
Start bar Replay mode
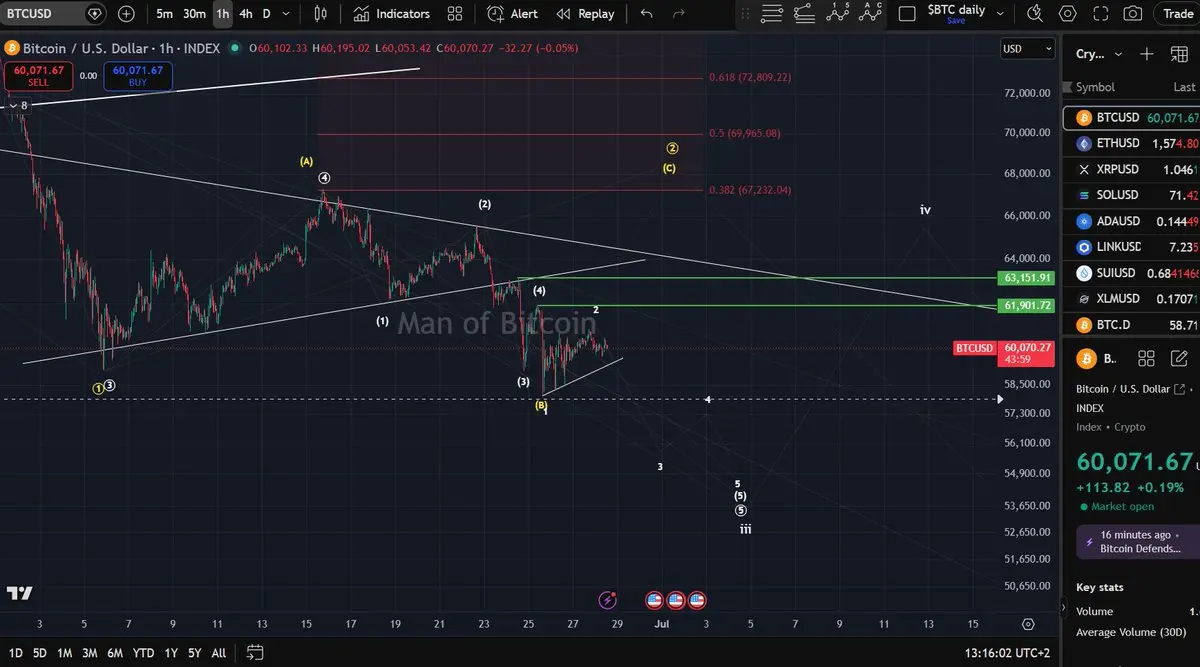pos(585,14)
